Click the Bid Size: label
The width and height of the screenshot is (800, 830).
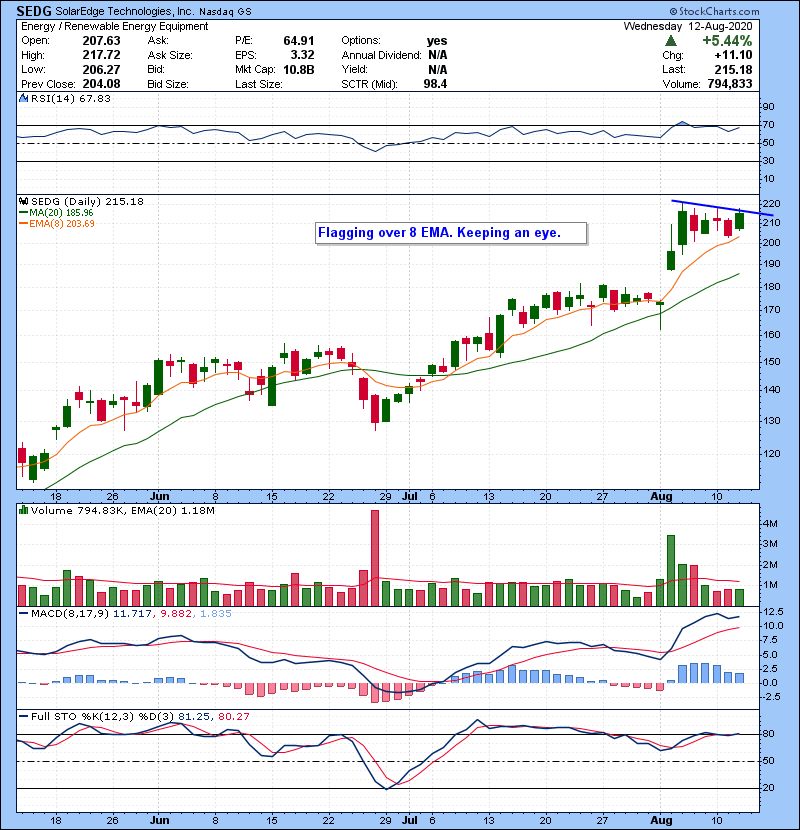click(168, 84)
